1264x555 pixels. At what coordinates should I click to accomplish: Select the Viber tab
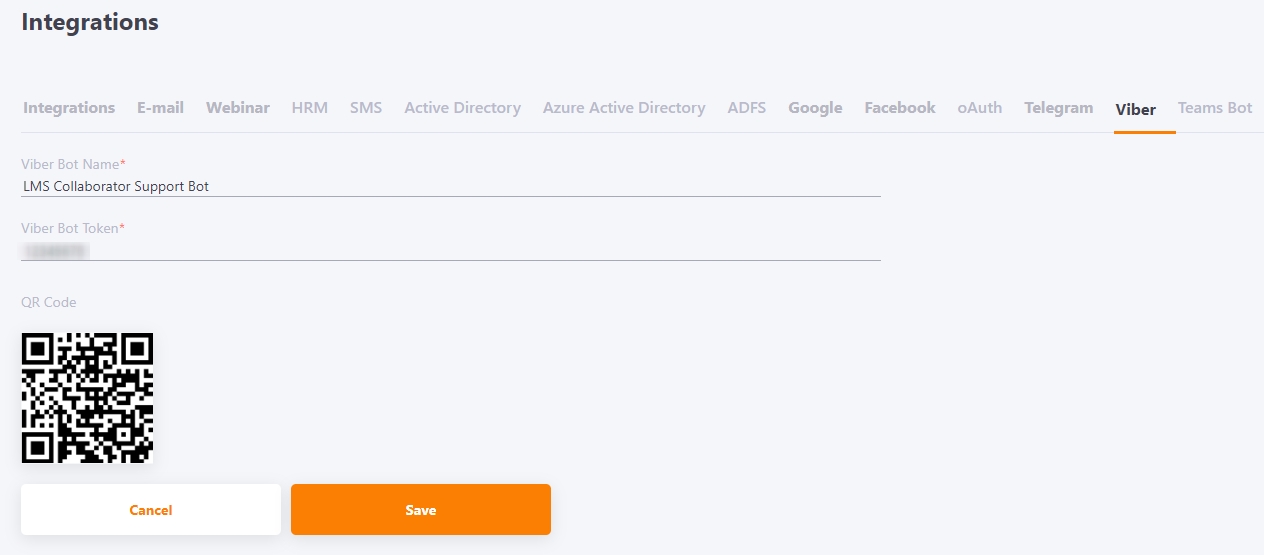coord(1136,109)
